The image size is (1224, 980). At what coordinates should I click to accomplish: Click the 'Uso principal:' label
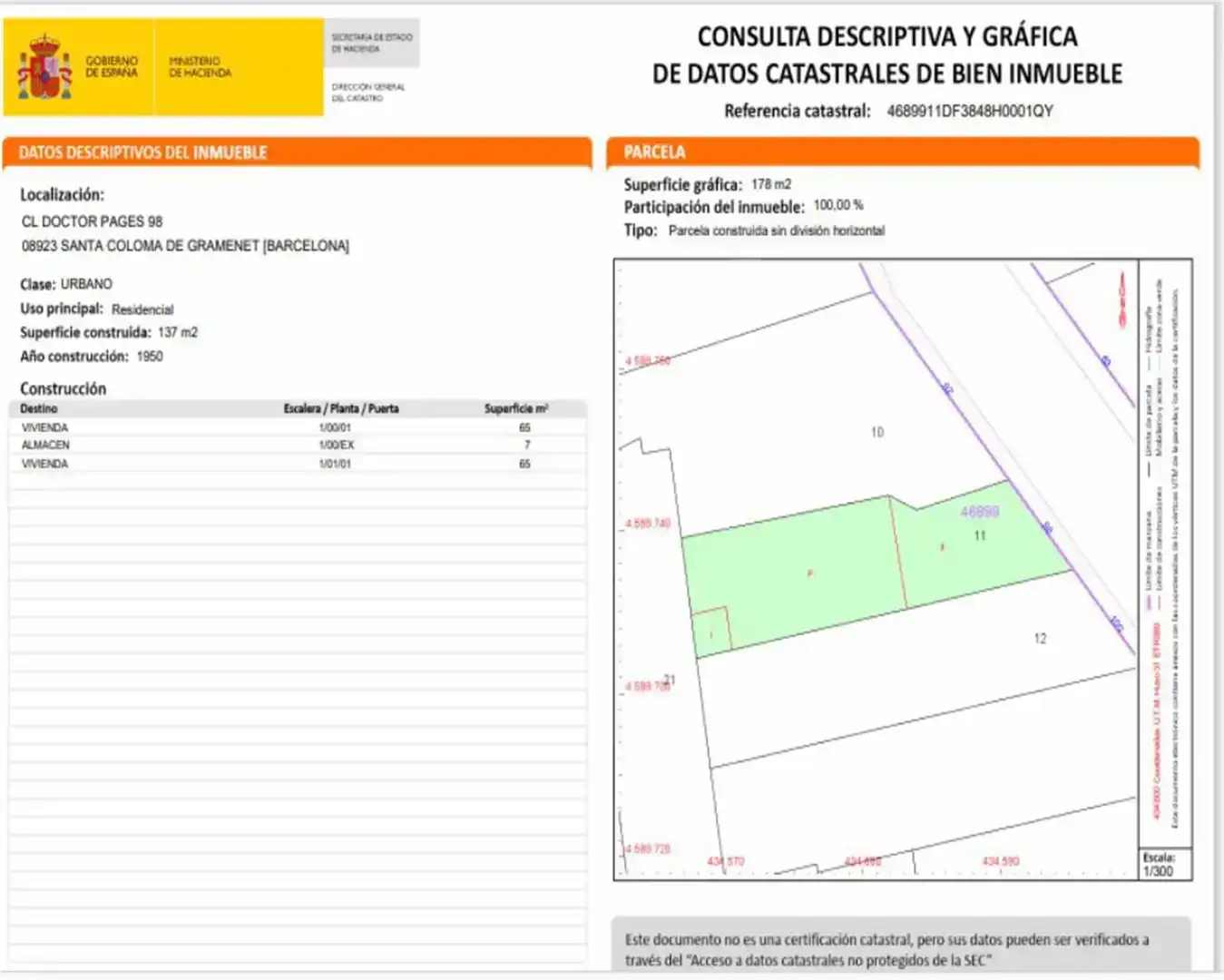click(x=62, y=309)
